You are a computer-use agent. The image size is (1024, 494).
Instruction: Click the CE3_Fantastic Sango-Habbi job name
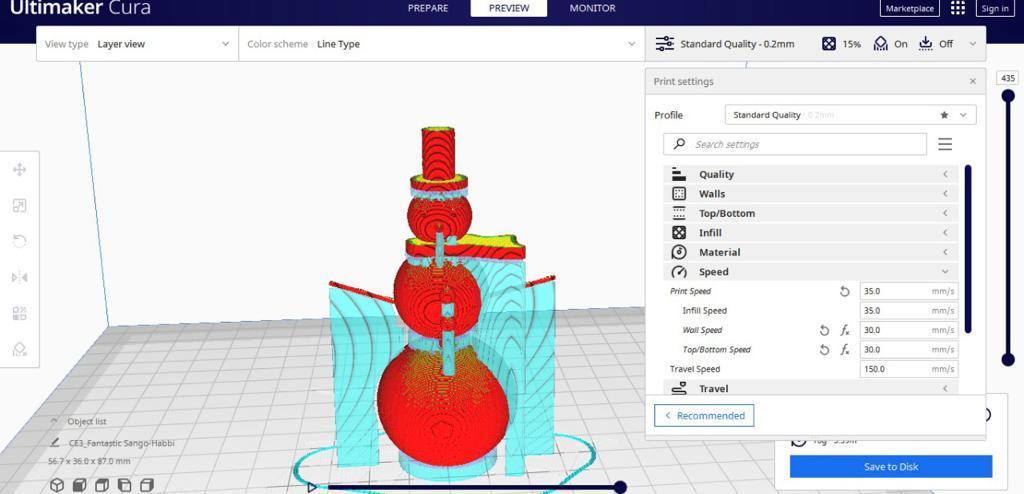tap(121, 443)
